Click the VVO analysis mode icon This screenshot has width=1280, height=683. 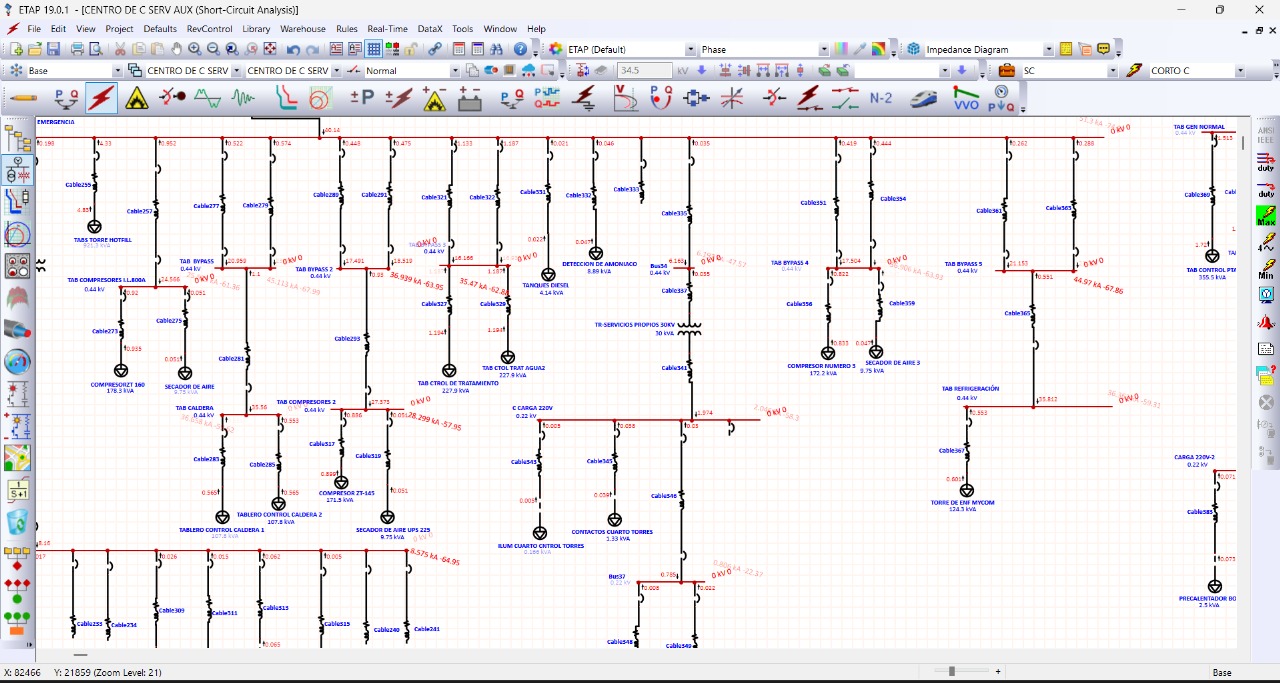[966, 98]
